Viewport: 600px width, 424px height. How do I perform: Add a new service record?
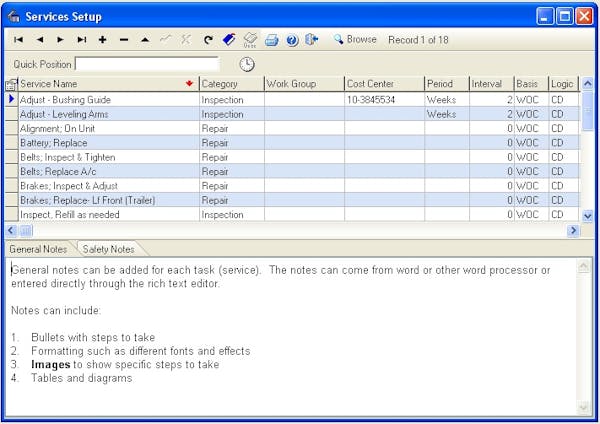click(103, 40)
